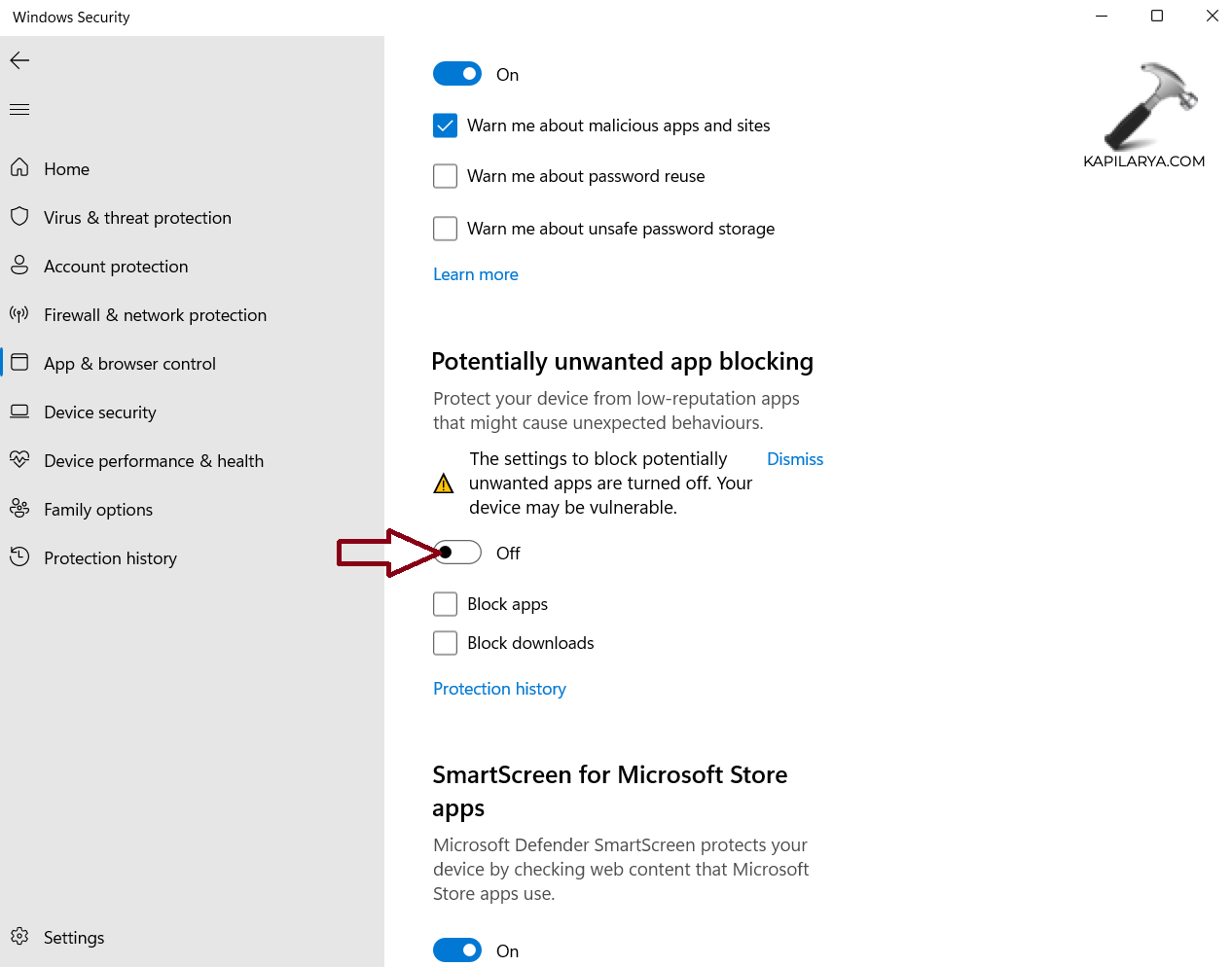The image size is (1232, 967).
Task: Open the Learn more link
Action: (x=476, y=274)
